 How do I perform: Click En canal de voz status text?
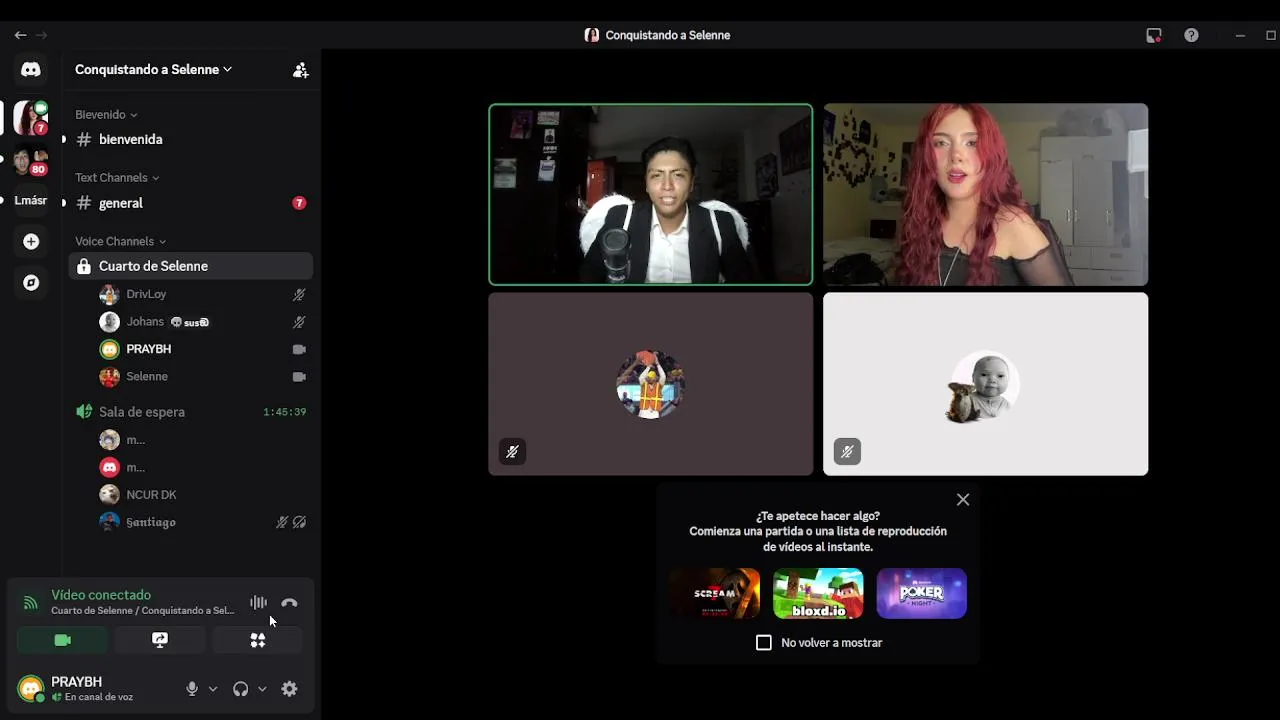[x=99, y=697]
